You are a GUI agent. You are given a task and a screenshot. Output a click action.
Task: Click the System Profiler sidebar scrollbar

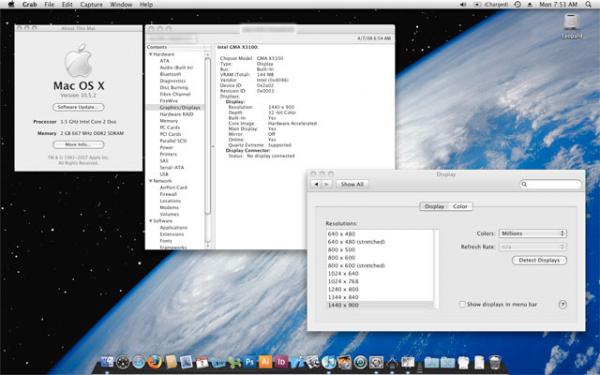(x=208, y=136)
